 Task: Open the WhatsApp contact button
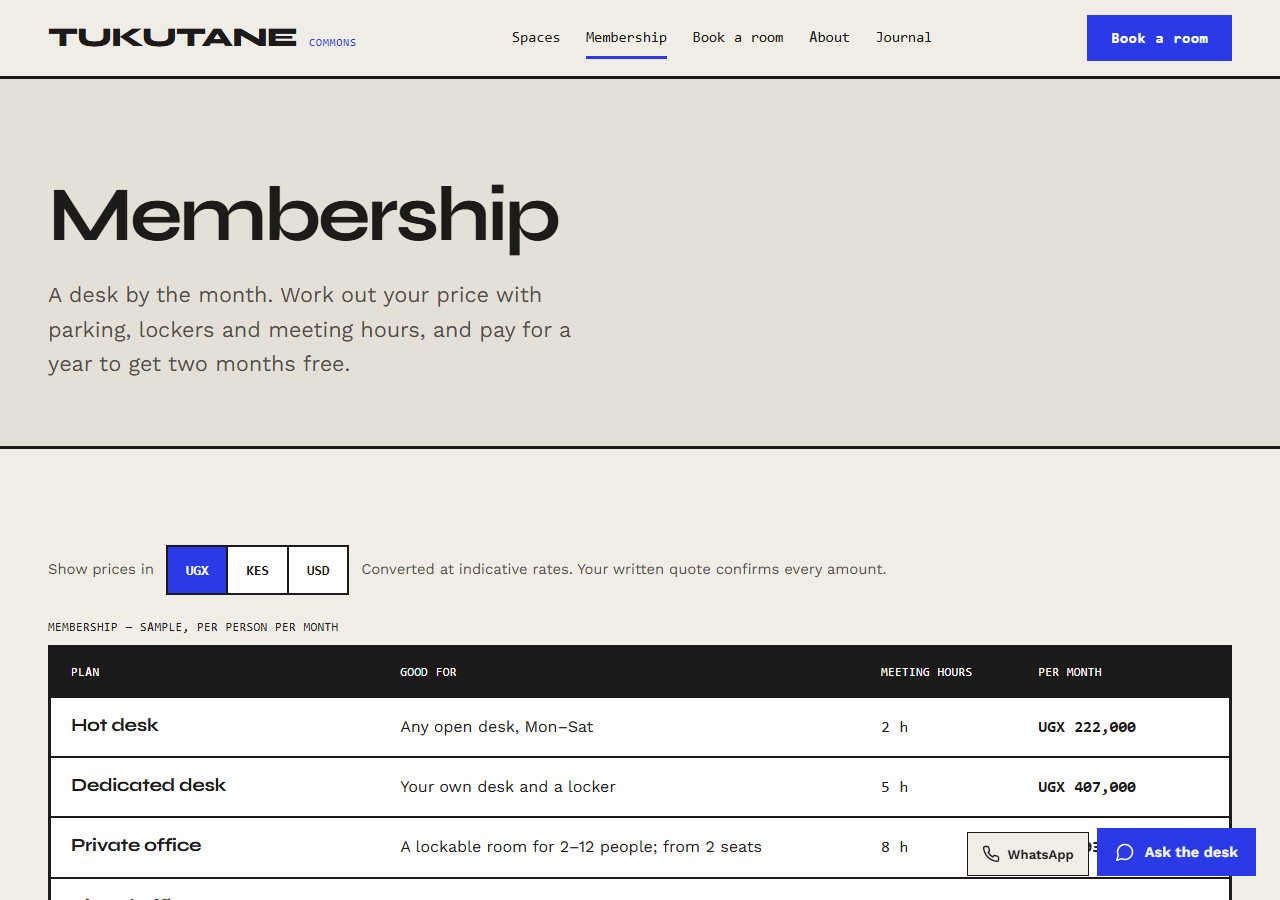(1028, 854)
